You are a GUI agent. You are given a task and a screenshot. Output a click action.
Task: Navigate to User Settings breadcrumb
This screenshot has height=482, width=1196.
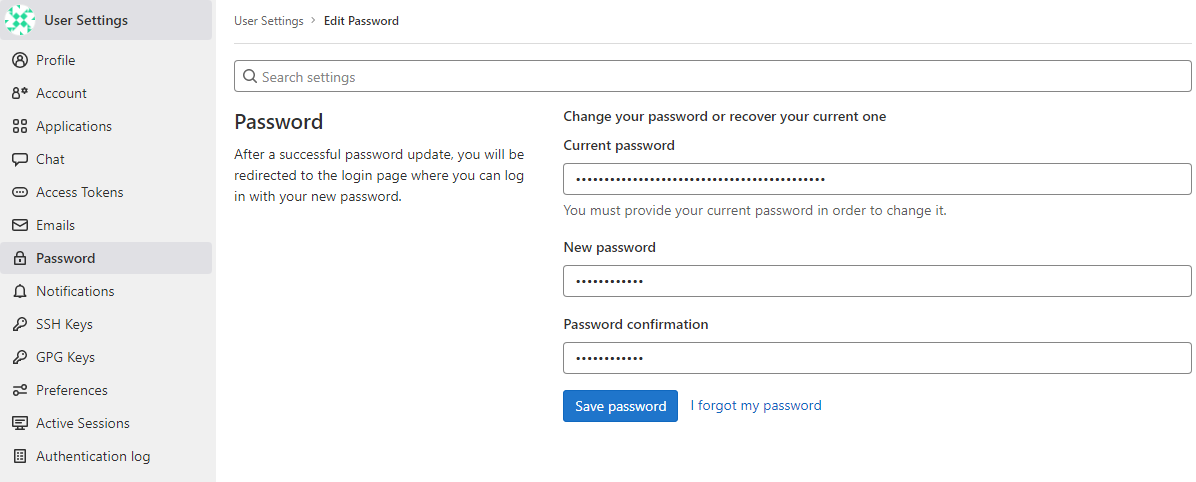coord(268,21)
